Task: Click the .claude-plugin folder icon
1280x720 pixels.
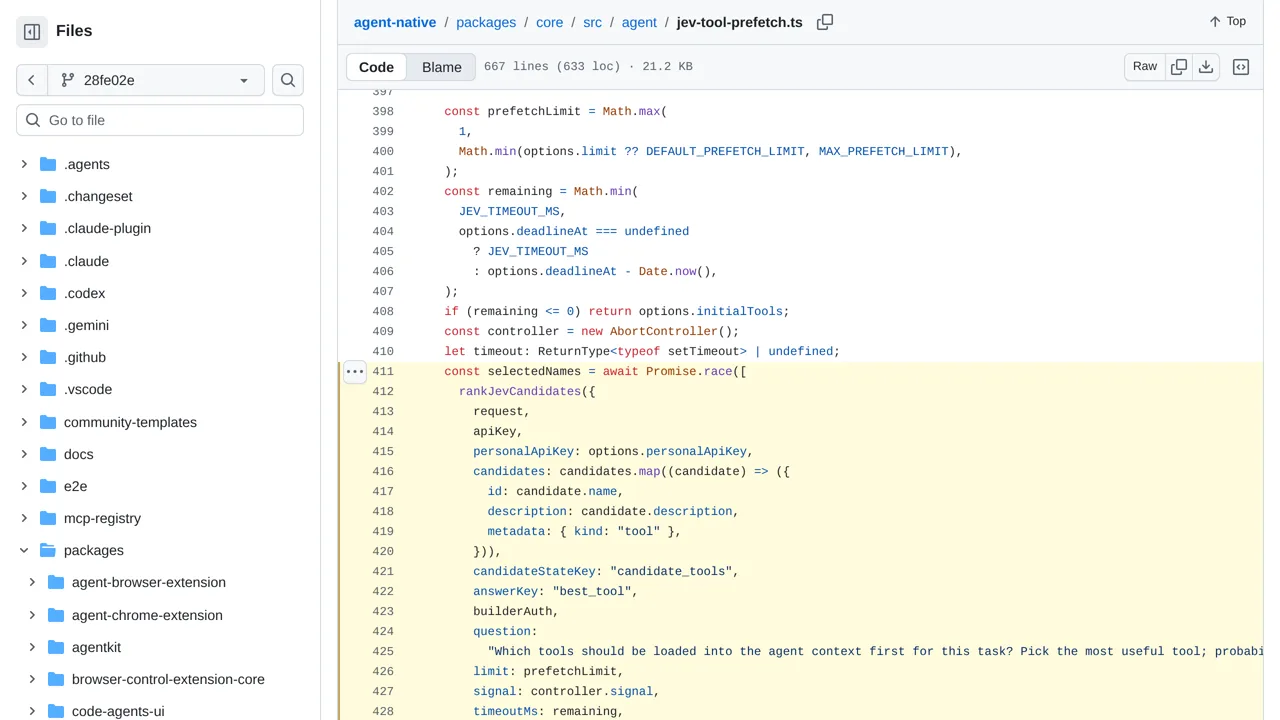Action: [47, 228]
